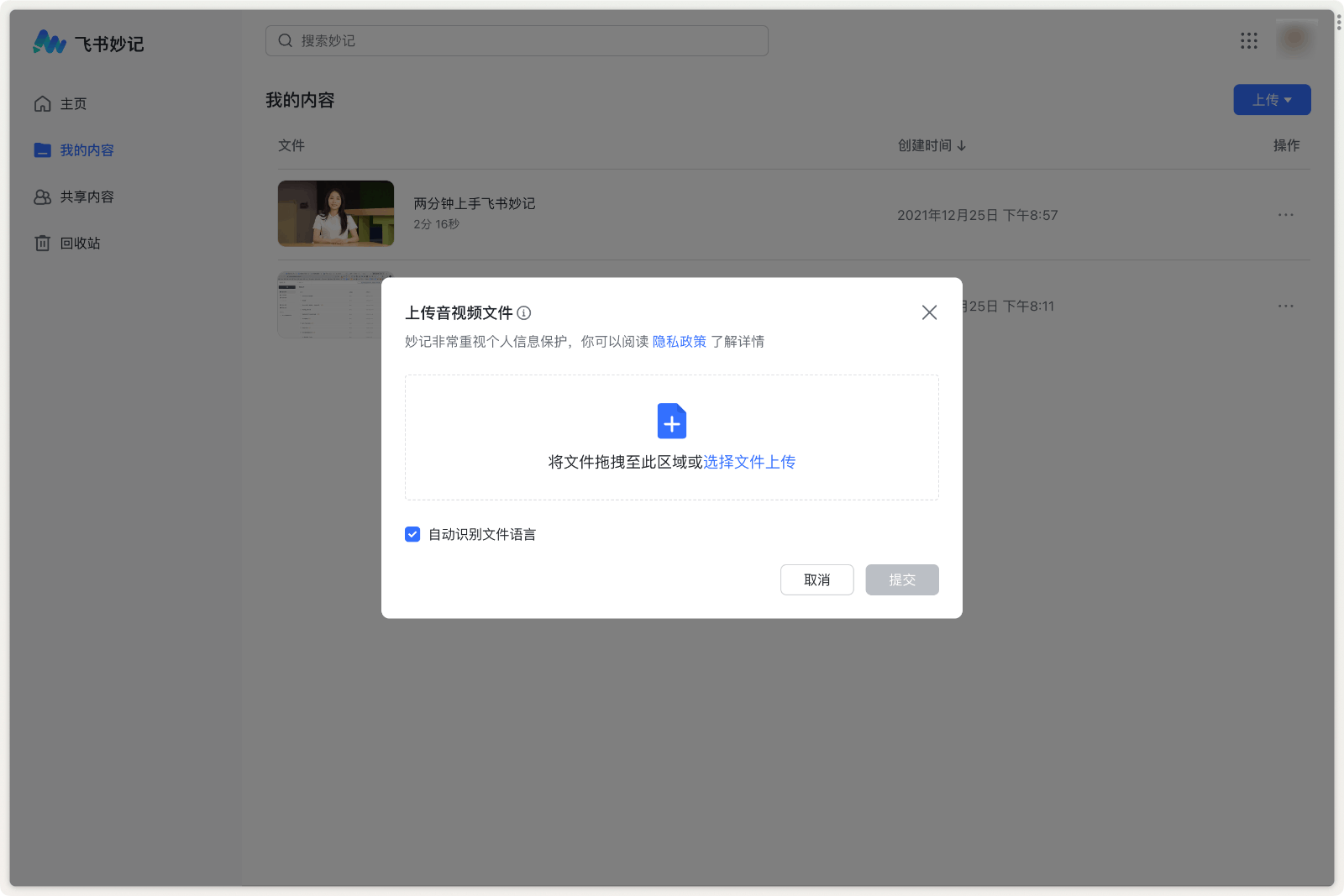Viewport: 1344px width, 896px height.
Task: Open actions menu for 两分钟上手飞书妙记
Action: 1285,214
